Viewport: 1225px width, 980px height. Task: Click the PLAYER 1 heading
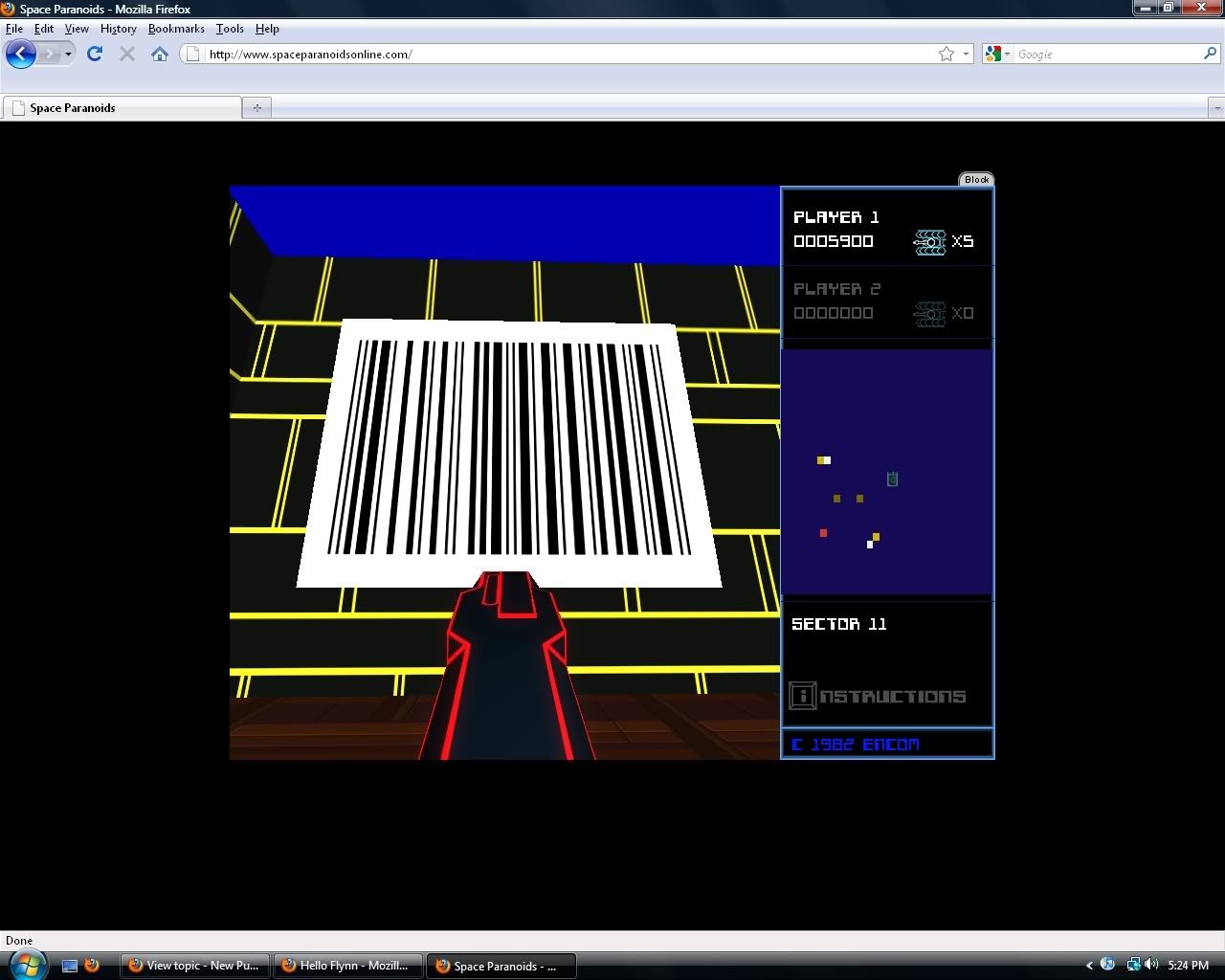pos(836,217)
